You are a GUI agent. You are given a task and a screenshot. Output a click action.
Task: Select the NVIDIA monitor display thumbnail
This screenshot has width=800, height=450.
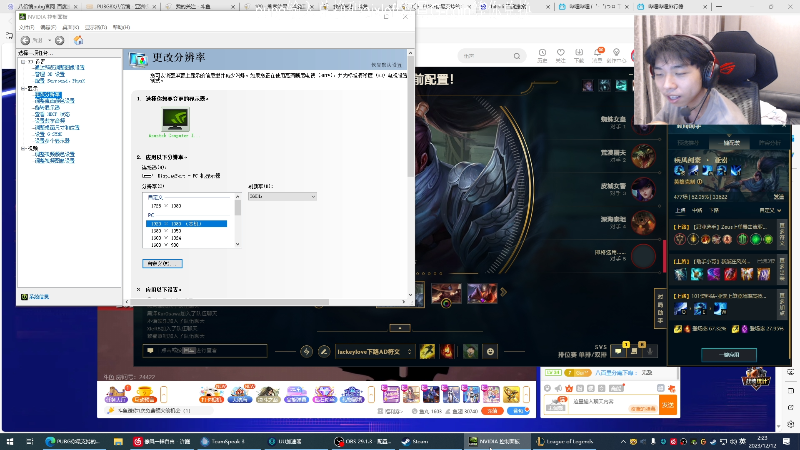176,119
